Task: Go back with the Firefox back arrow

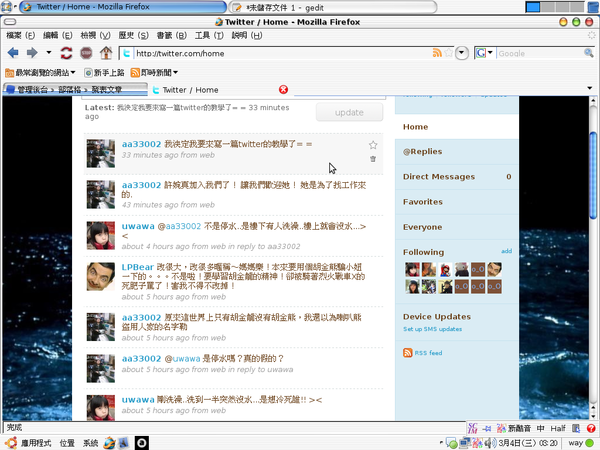Action: (13, 53)
